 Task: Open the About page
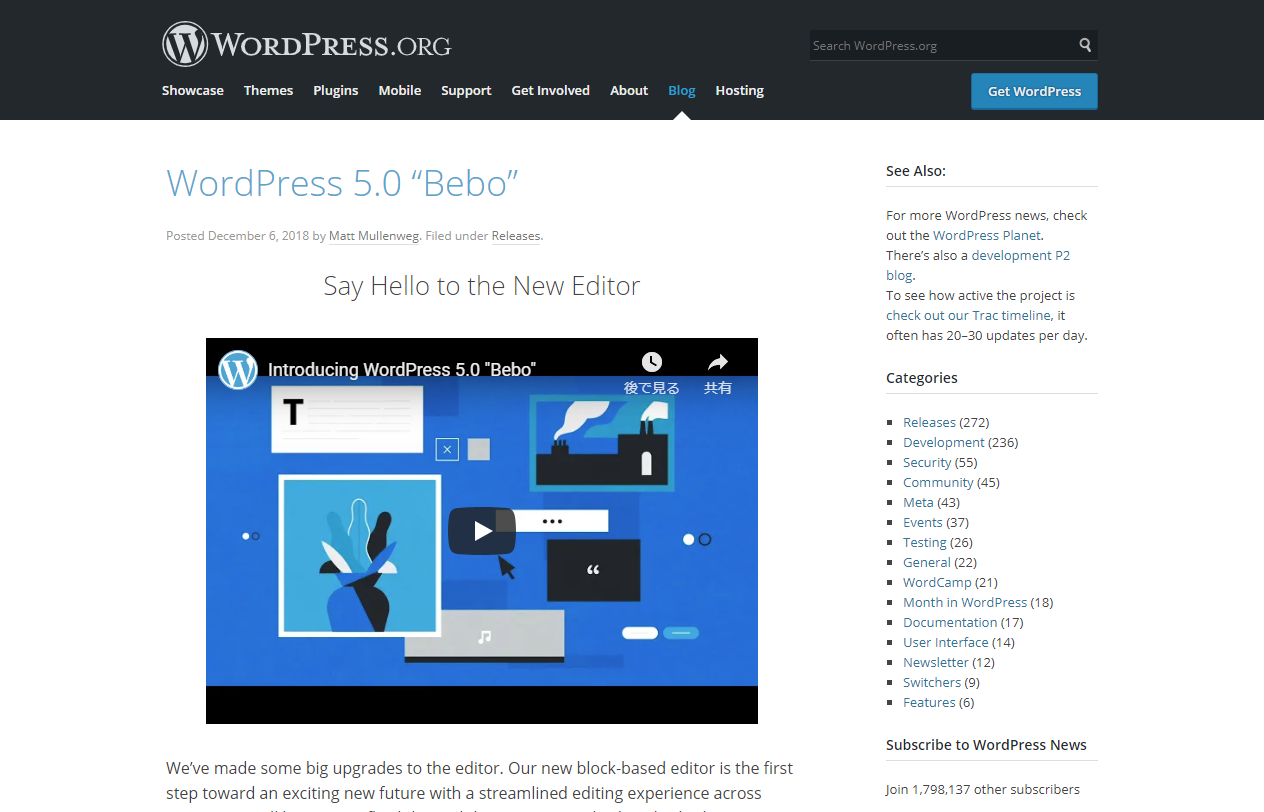[629, 90]
